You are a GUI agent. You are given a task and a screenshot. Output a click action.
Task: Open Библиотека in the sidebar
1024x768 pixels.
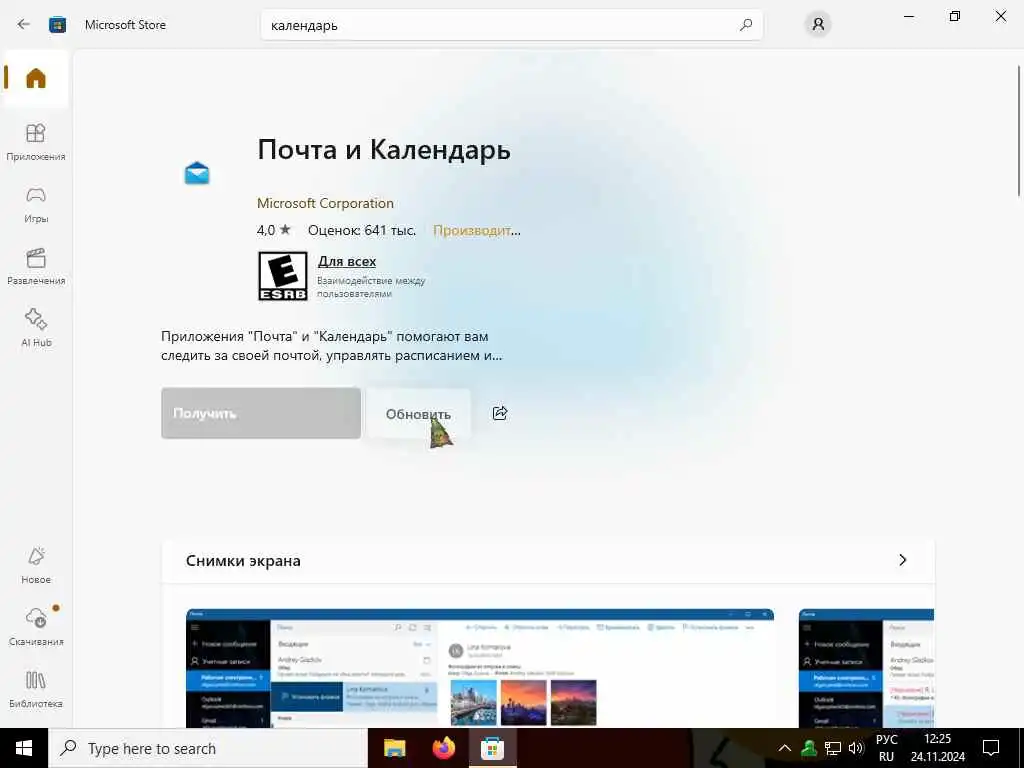coord(35,689)
